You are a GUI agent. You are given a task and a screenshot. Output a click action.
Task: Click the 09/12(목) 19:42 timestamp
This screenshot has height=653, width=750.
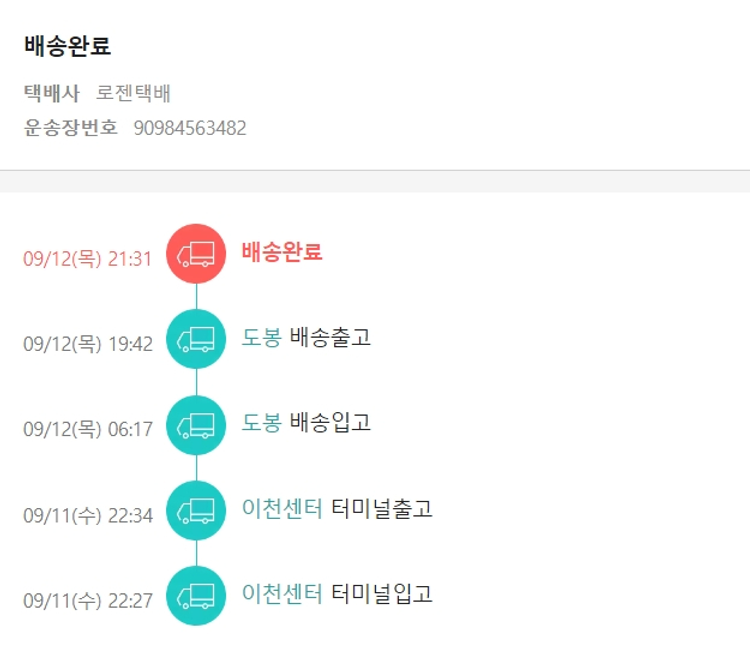88,344
